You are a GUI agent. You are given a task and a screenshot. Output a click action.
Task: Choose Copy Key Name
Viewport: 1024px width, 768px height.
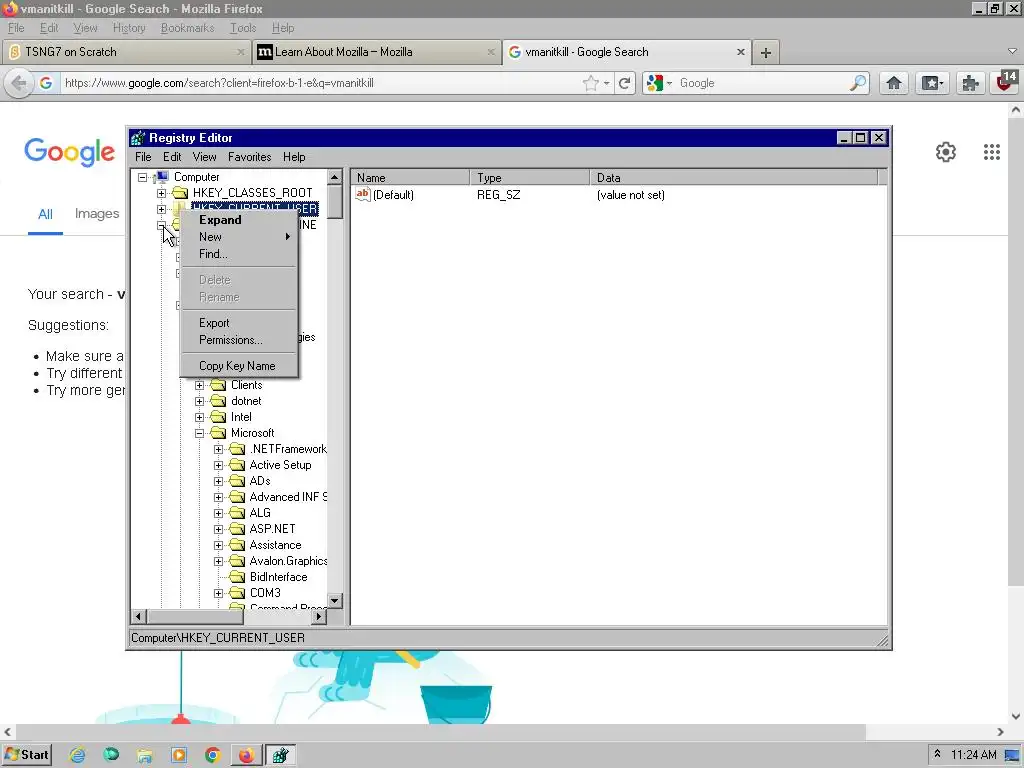239,366
